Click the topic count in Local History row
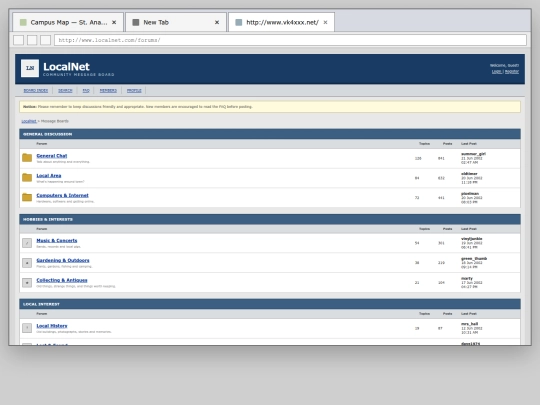 pos(417,328)
